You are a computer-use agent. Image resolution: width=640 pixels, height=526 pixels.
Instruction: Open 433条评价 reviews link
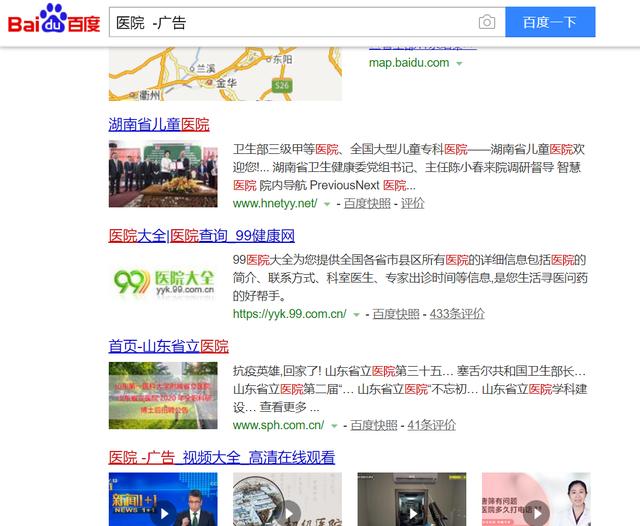tap(457, 314)
